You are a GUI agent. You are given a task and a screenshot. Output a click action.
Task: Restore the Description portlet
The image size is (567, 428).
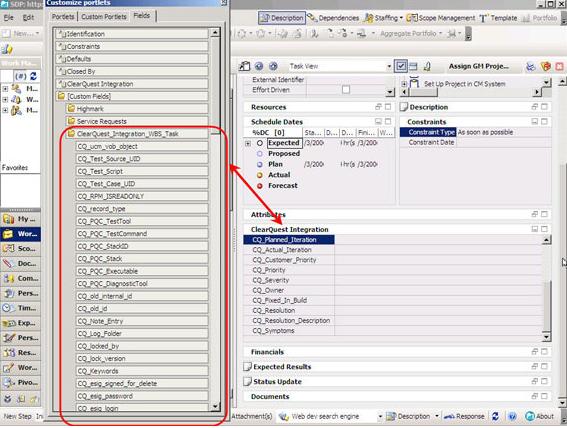click(x=534, y=107)
